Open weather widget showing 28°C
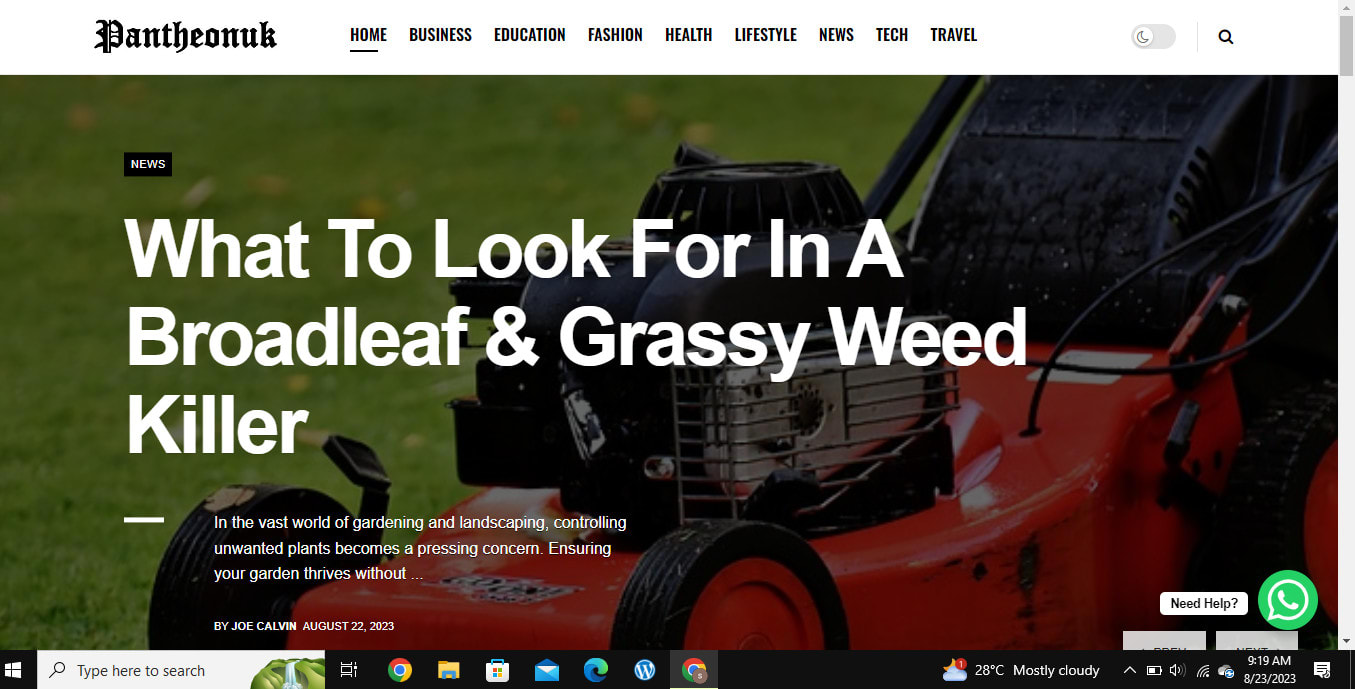 tap(1021, 670)
